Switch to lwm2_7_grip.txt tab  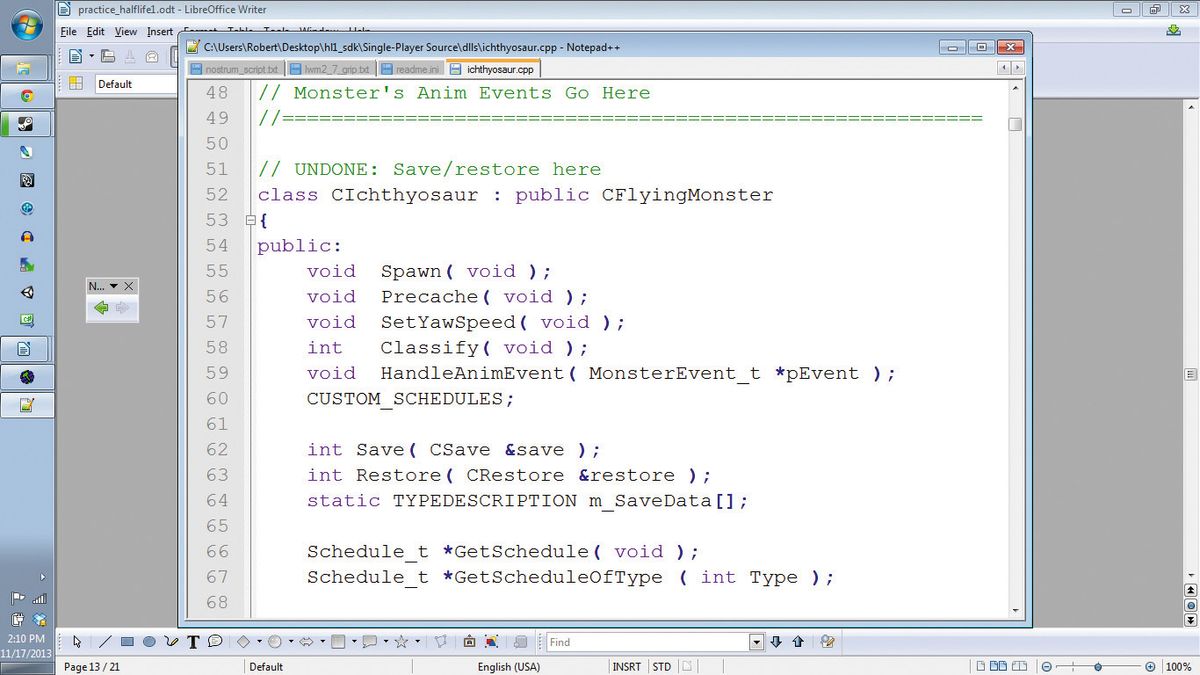tap(330, 69)
